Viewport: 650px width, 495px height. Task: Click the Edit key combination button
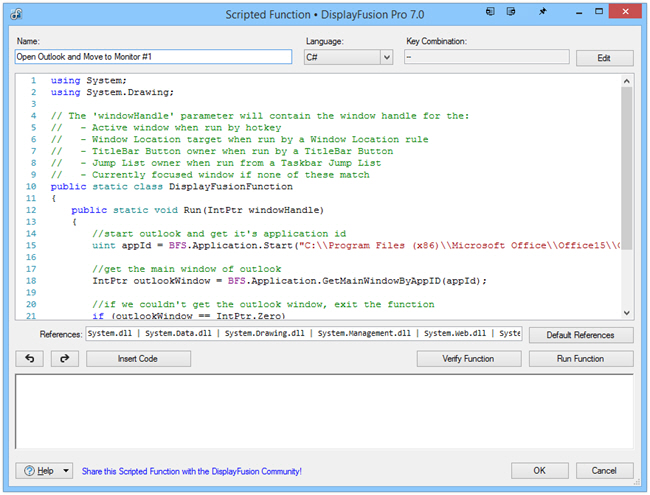point(604,58)
